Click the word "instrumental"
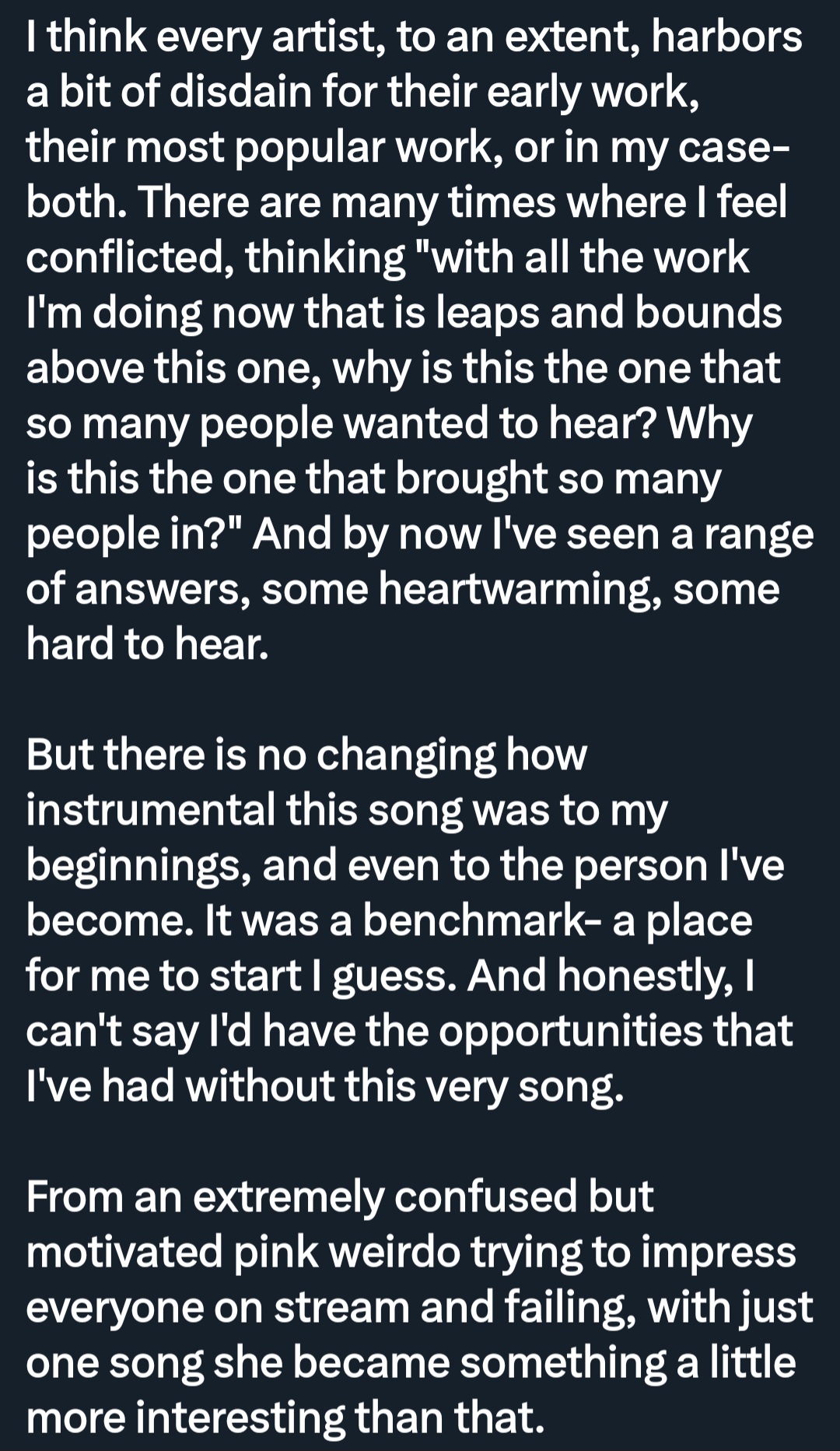Image resolution: width=840 pixels, height=1451 pixels. (x=150, y=809)
